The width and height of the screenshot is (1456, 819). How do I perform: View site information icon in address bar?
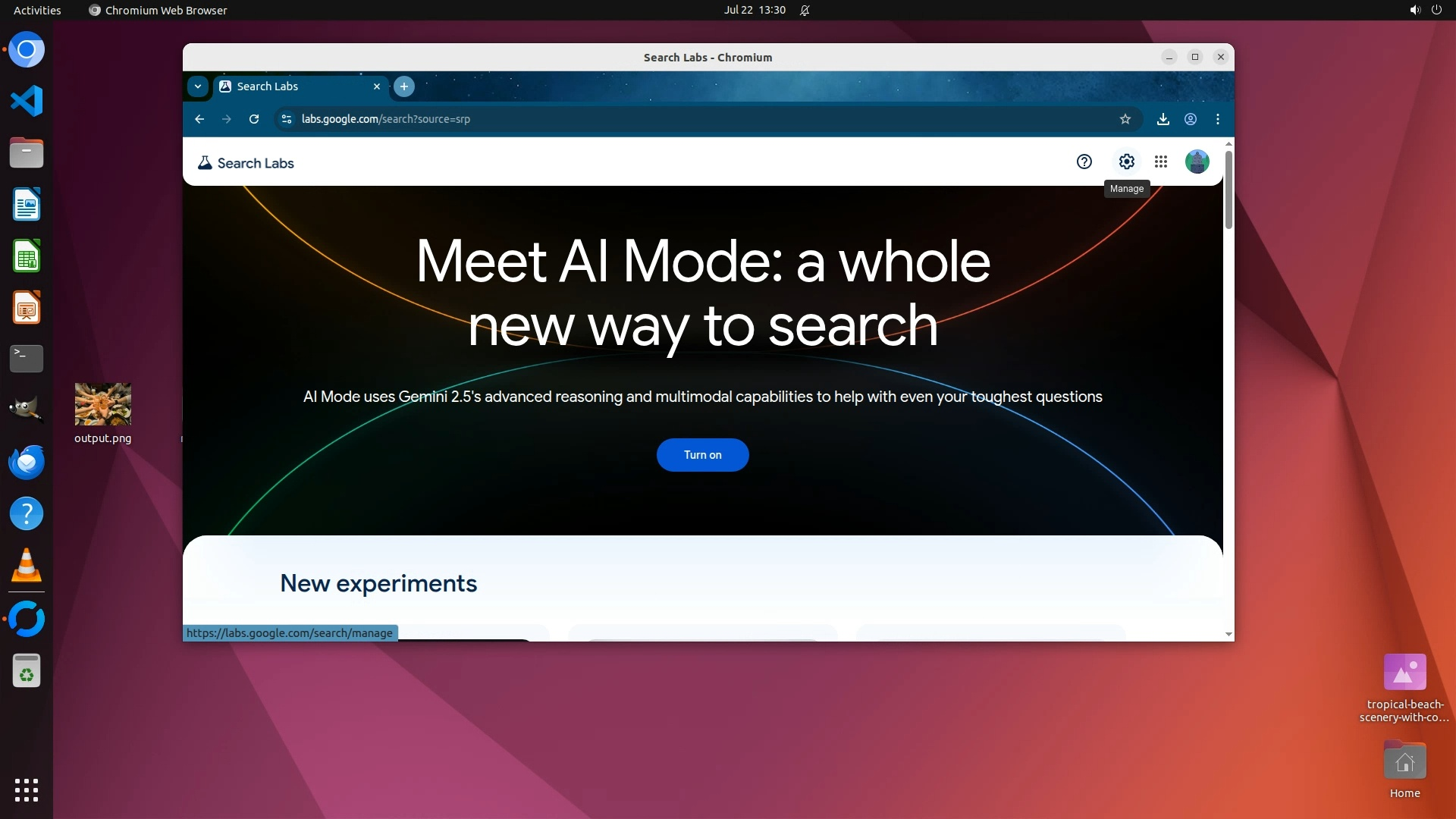pyautogui.click(x=287, y=119)
